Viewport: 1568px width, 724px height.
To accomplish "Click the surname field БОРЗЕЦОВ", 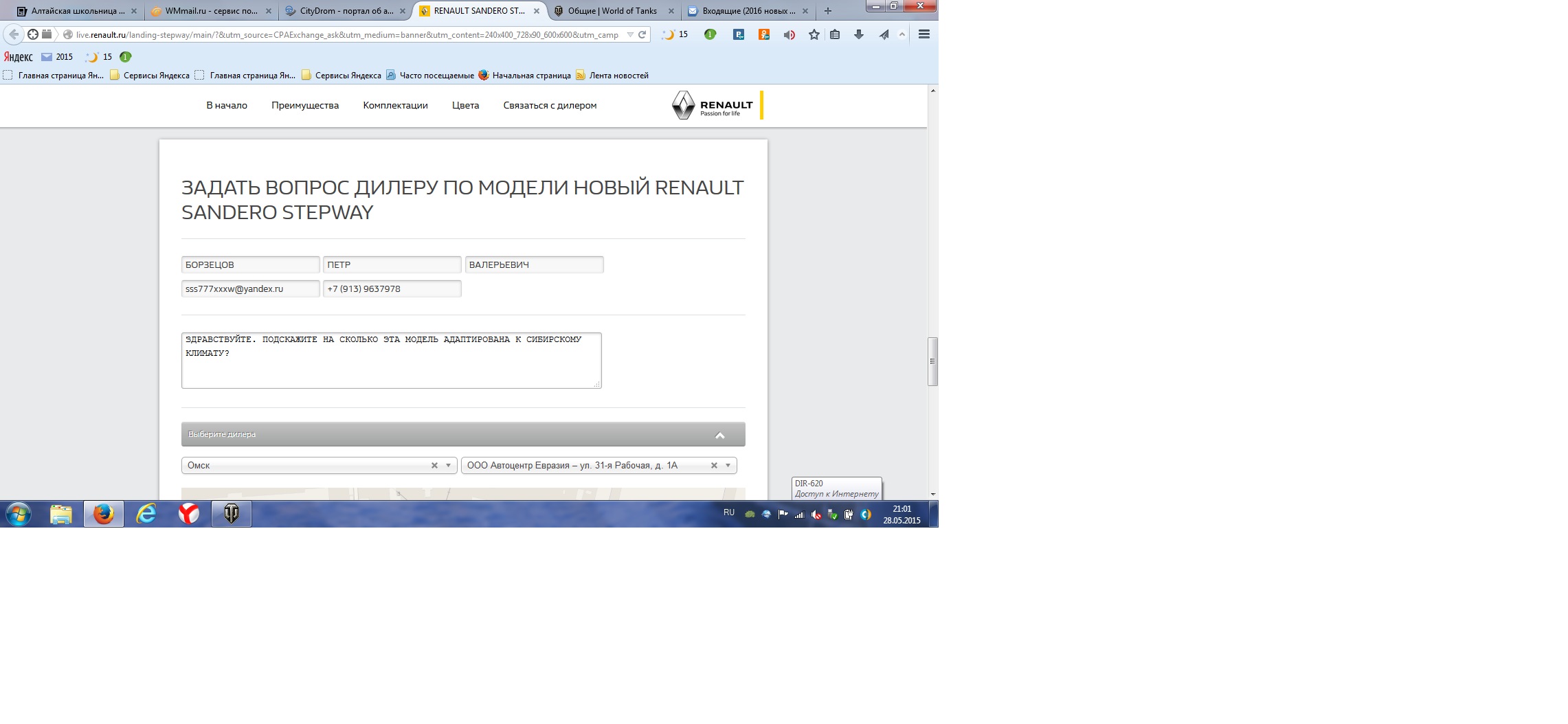I will pos(250,265).
